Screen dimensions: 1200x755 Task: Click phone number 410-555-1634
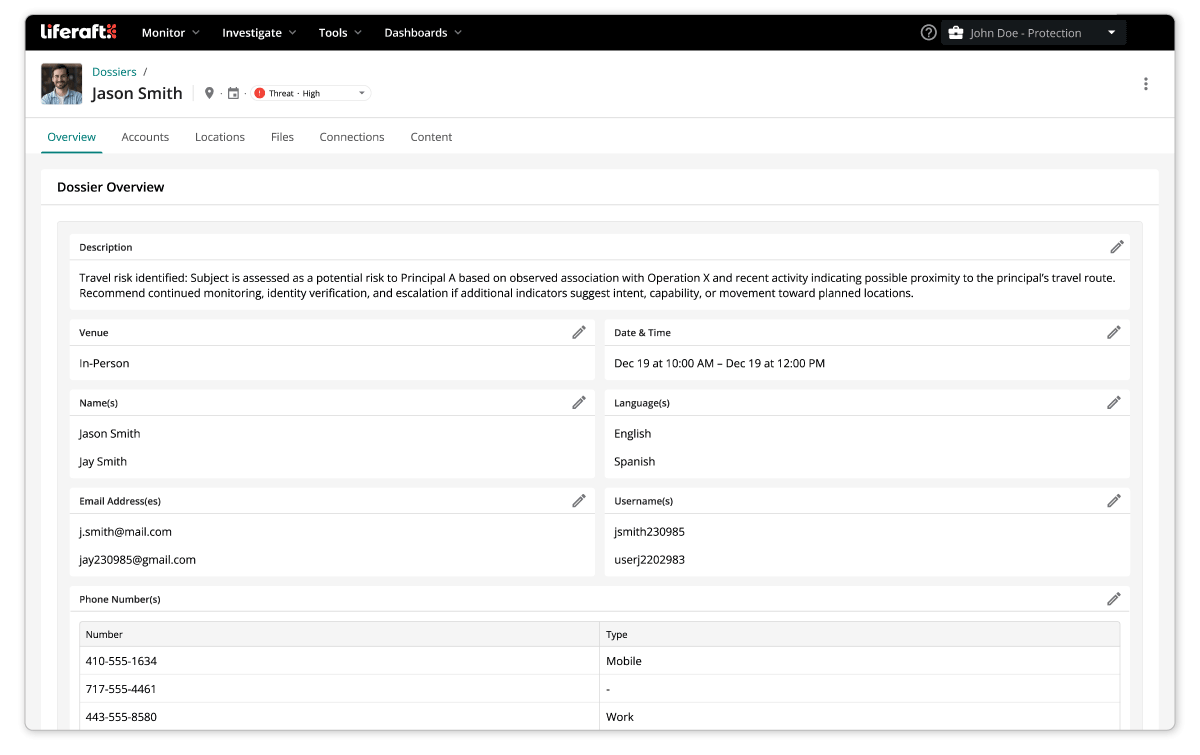(x=121, y=661)
